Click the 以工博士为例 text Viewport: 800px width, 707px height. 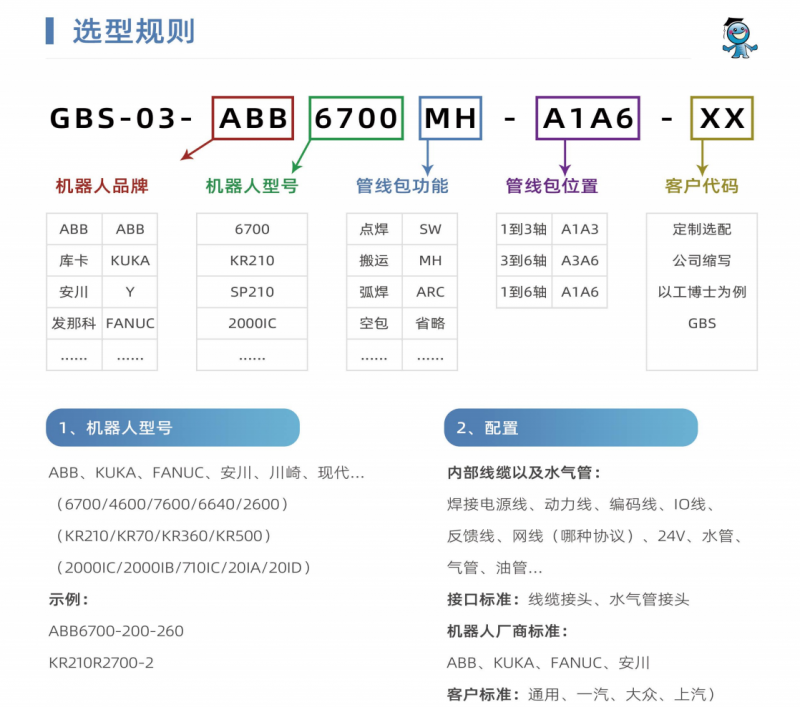coord(702,292)
